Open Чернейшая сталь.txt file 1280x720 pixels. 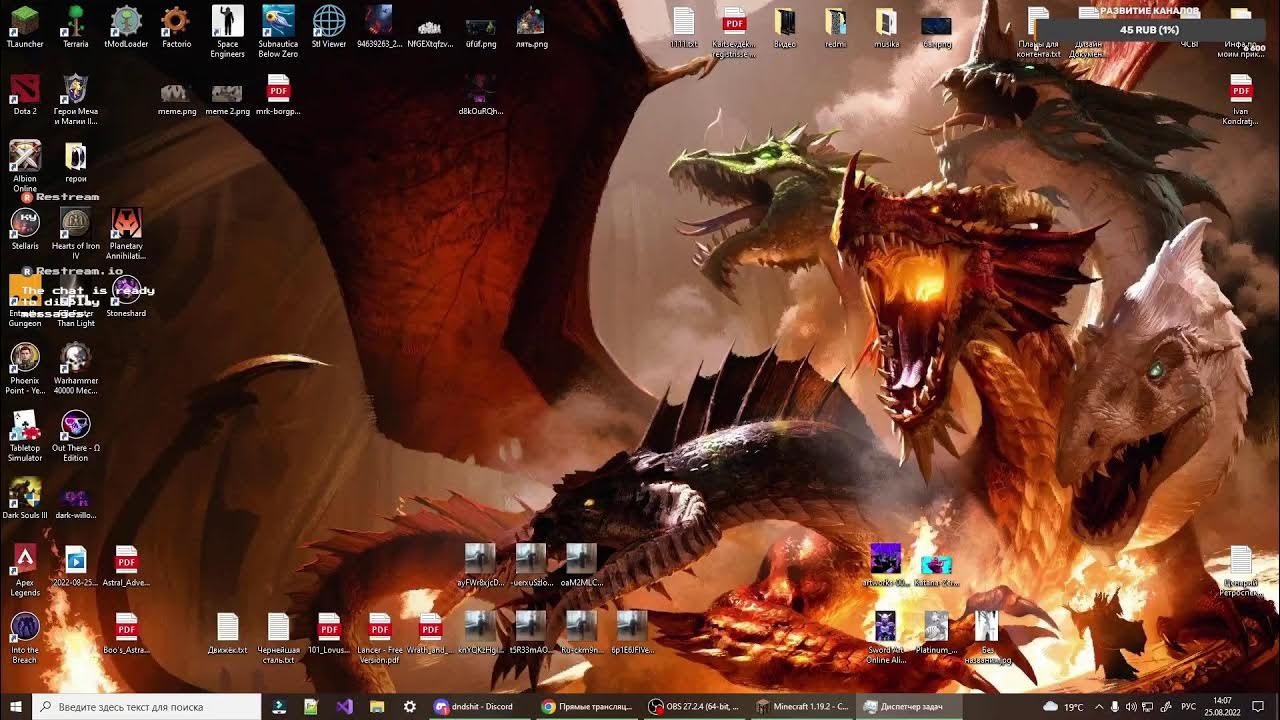[278, 637]
